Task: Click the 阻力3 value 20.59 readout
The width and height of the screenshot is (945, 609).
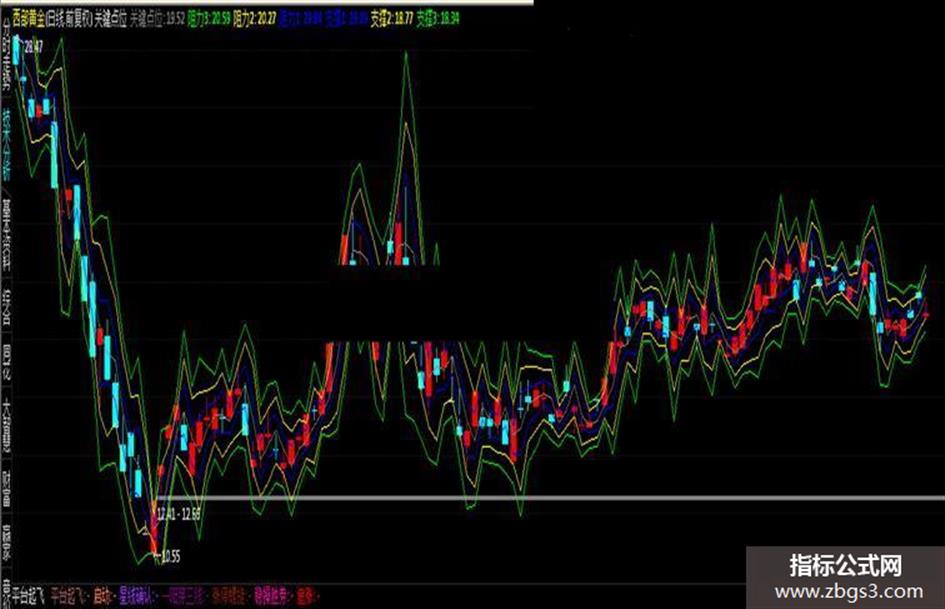Action: 209,19
